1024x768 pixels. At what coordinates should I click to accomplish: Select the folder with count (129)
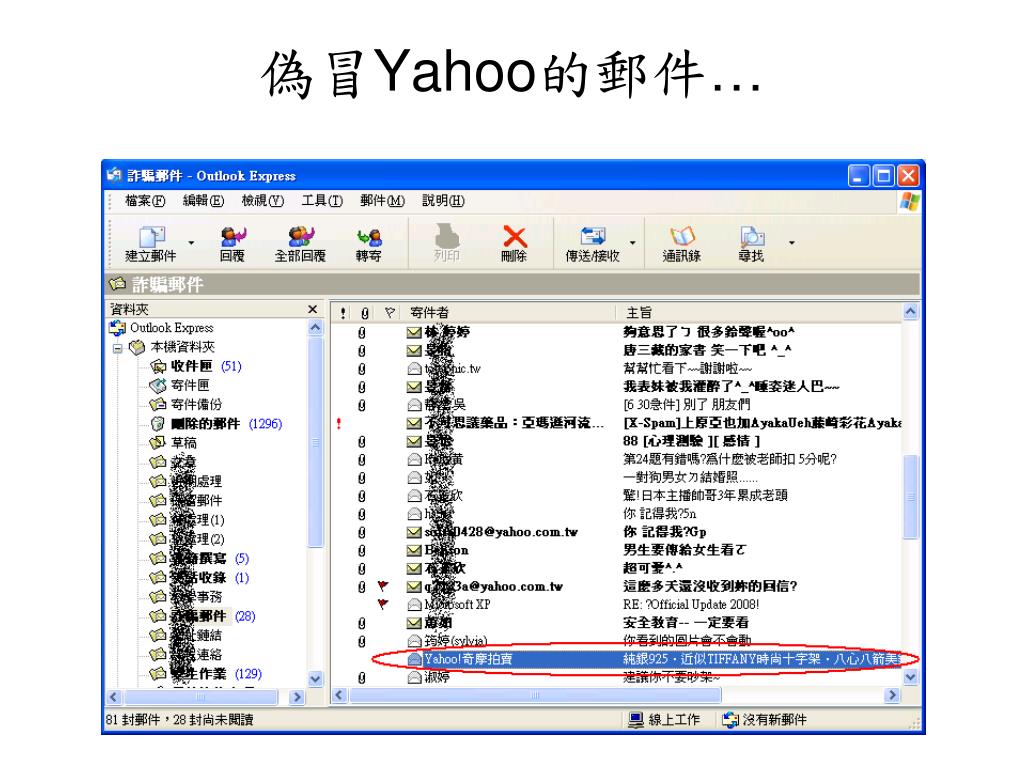click(x=206, y=673)
